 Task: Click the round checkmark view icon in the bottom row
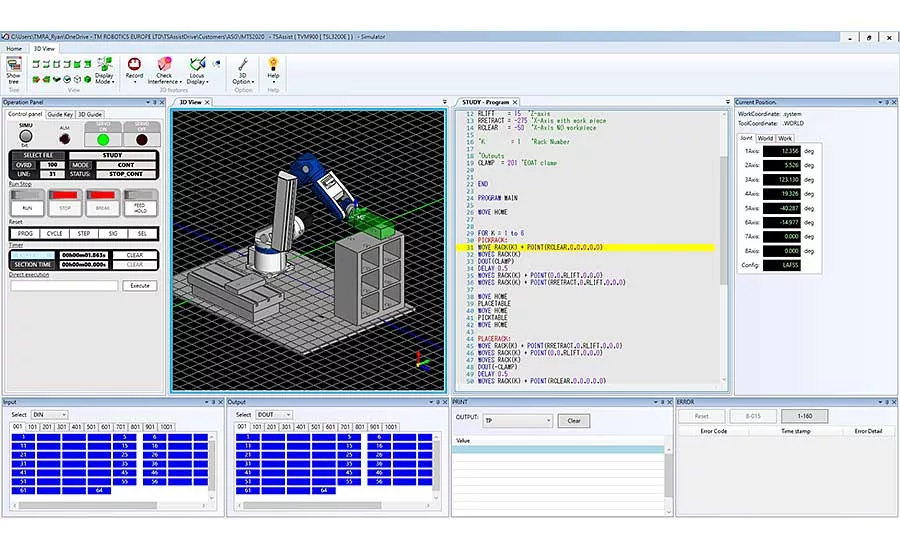point(67,79)
